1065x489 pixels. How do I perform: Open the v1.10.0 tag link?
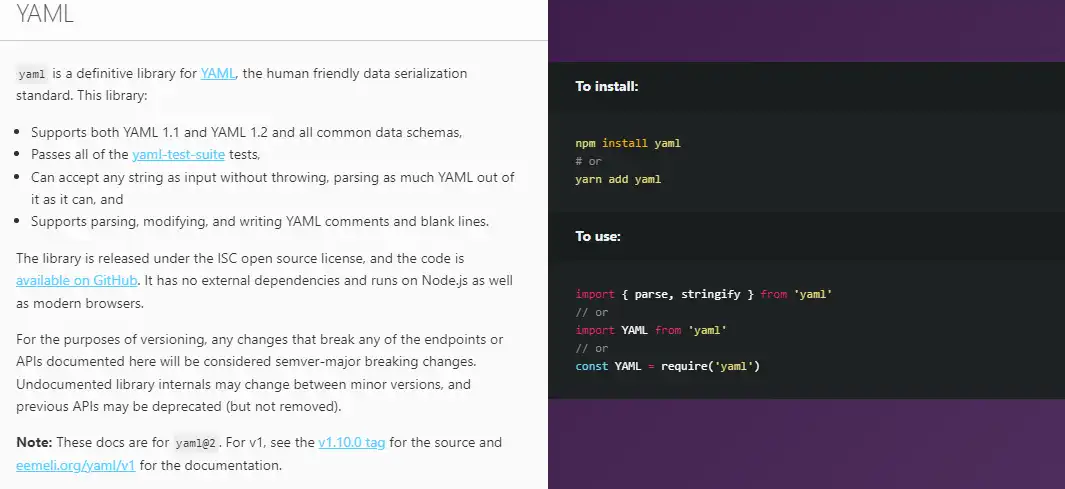352,442
